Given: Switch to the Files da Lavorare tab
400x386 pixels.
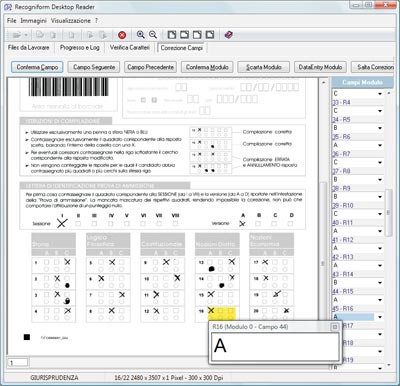Looking at the screenshot, I should [x=28, y=48].
